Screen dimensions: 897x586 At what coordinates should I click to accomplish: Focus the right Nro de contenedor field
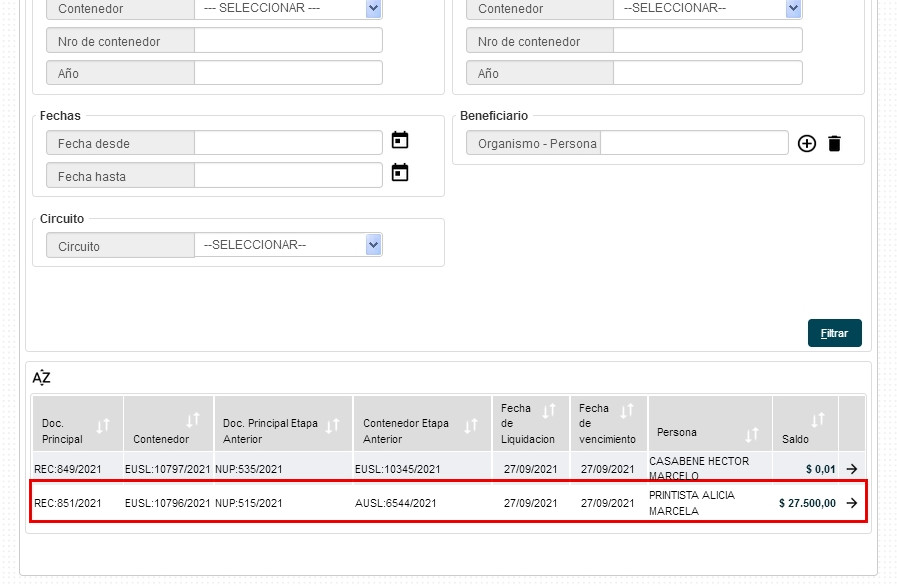708,41
